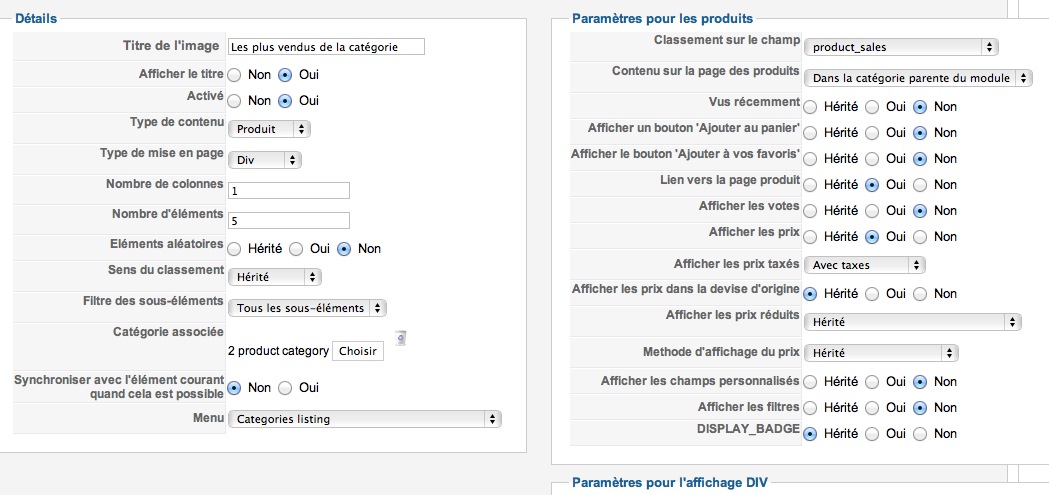The width and height of the screenshot is (1049, 495).
Task: Open the Afficher les prix taxés dropdown
Action: (x=864, y=265)
